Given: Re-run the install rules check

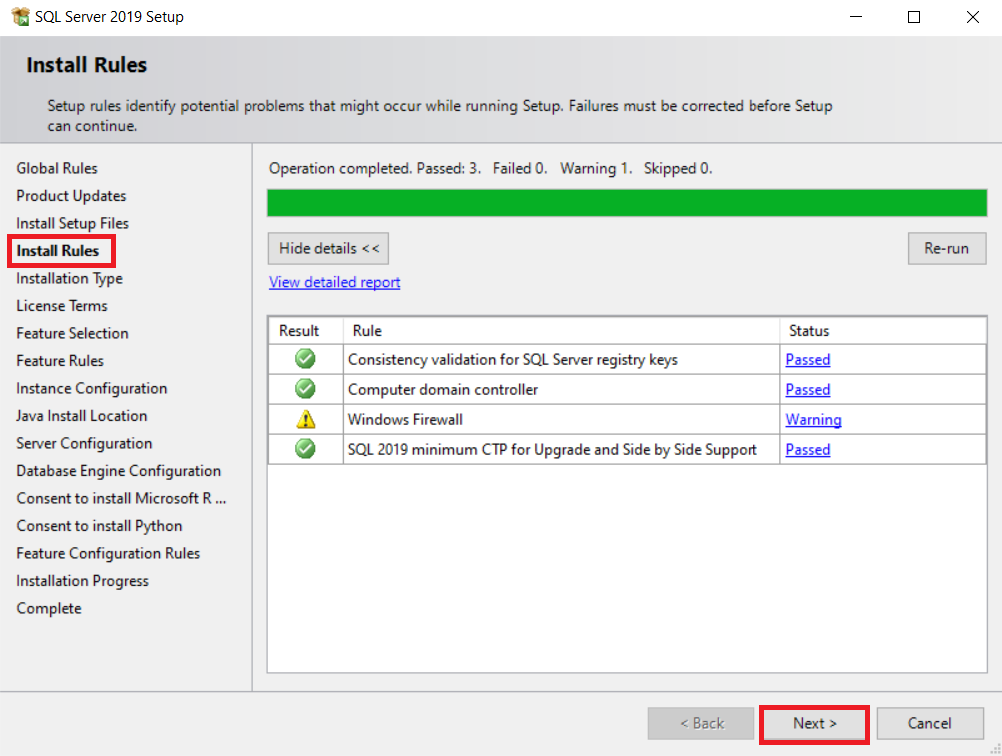Looking at the screenshot, I should point(946,249).
